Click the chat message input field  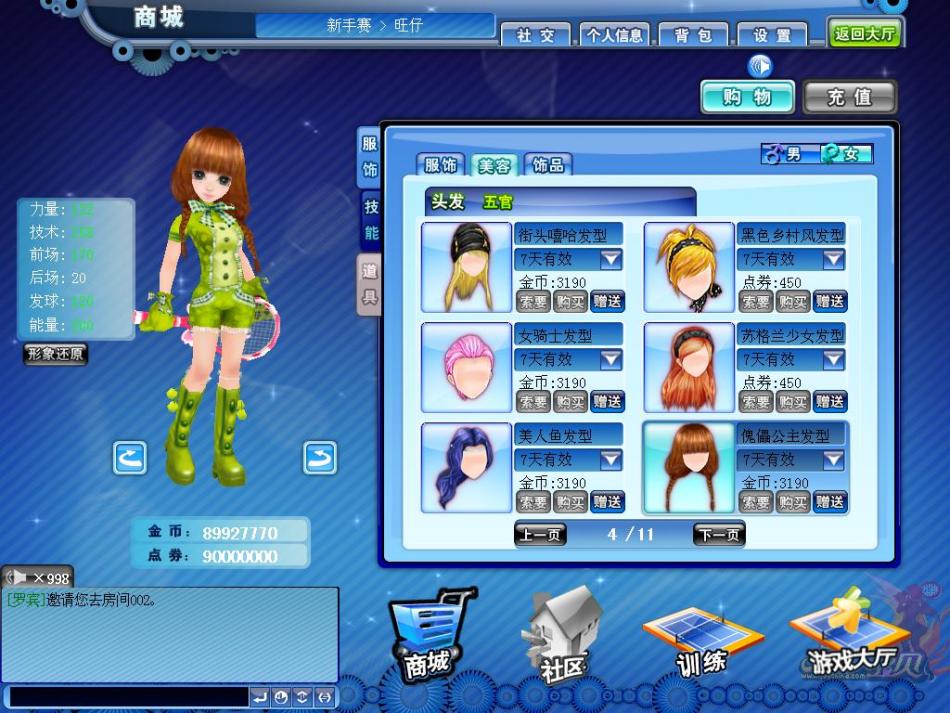(x=128, y=696)
